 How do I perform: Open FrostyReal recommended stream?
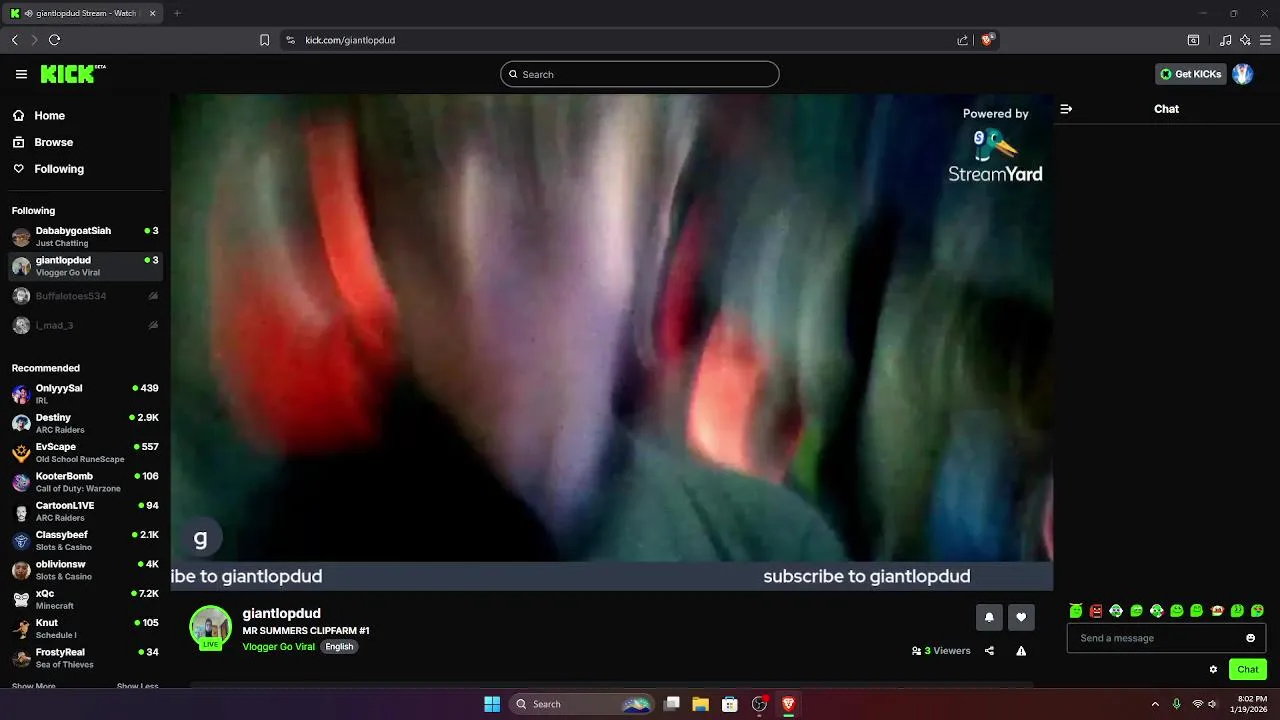point(85,658)
